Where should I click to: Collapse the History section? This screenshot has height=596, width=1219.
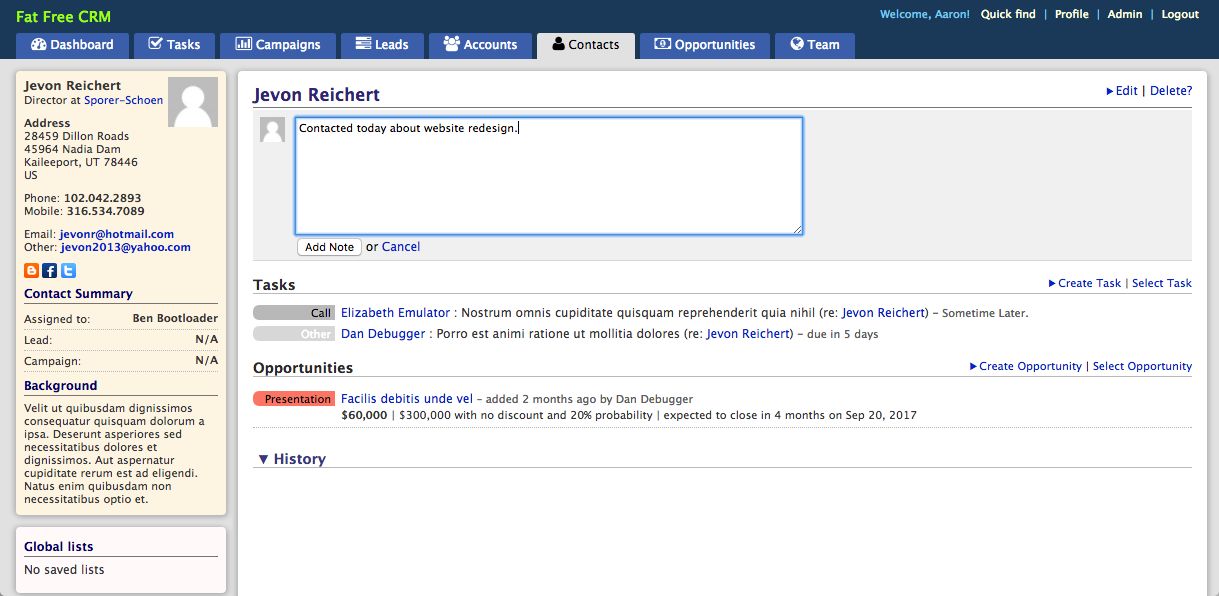point(291,459)
